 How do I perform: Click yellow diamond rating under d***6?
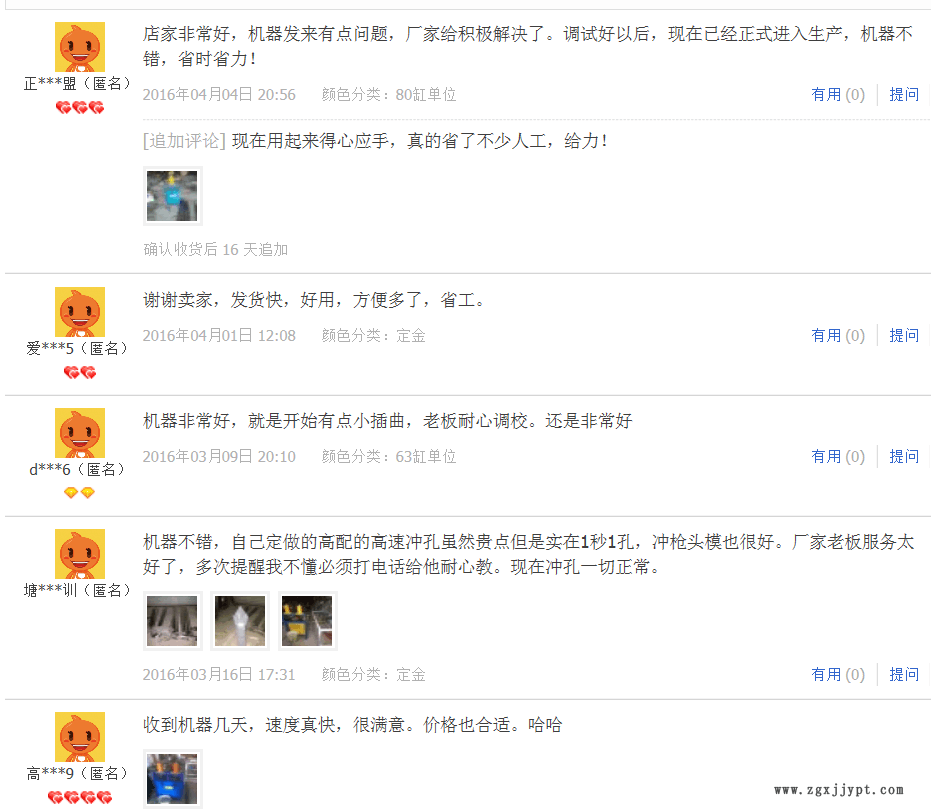pyautogui.click(x=80, y=493)
